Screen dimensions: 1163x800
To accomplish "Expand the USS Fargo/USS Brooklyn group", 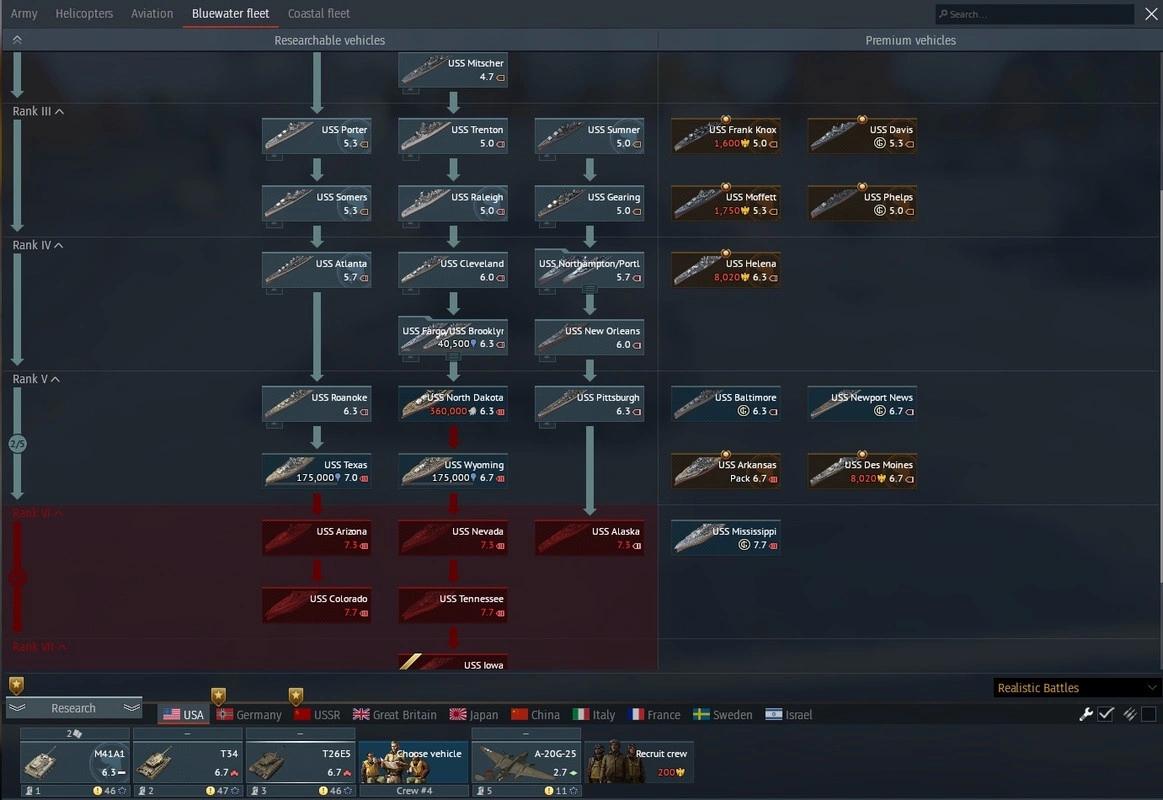I will coord(452,337).
